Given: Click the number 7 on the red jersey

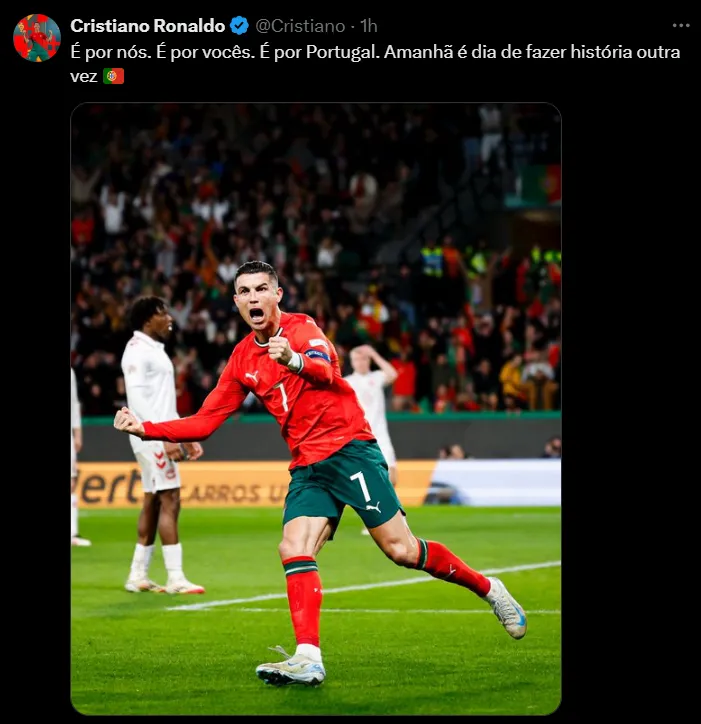Looking at the screenshot, I should click(281, 396).
